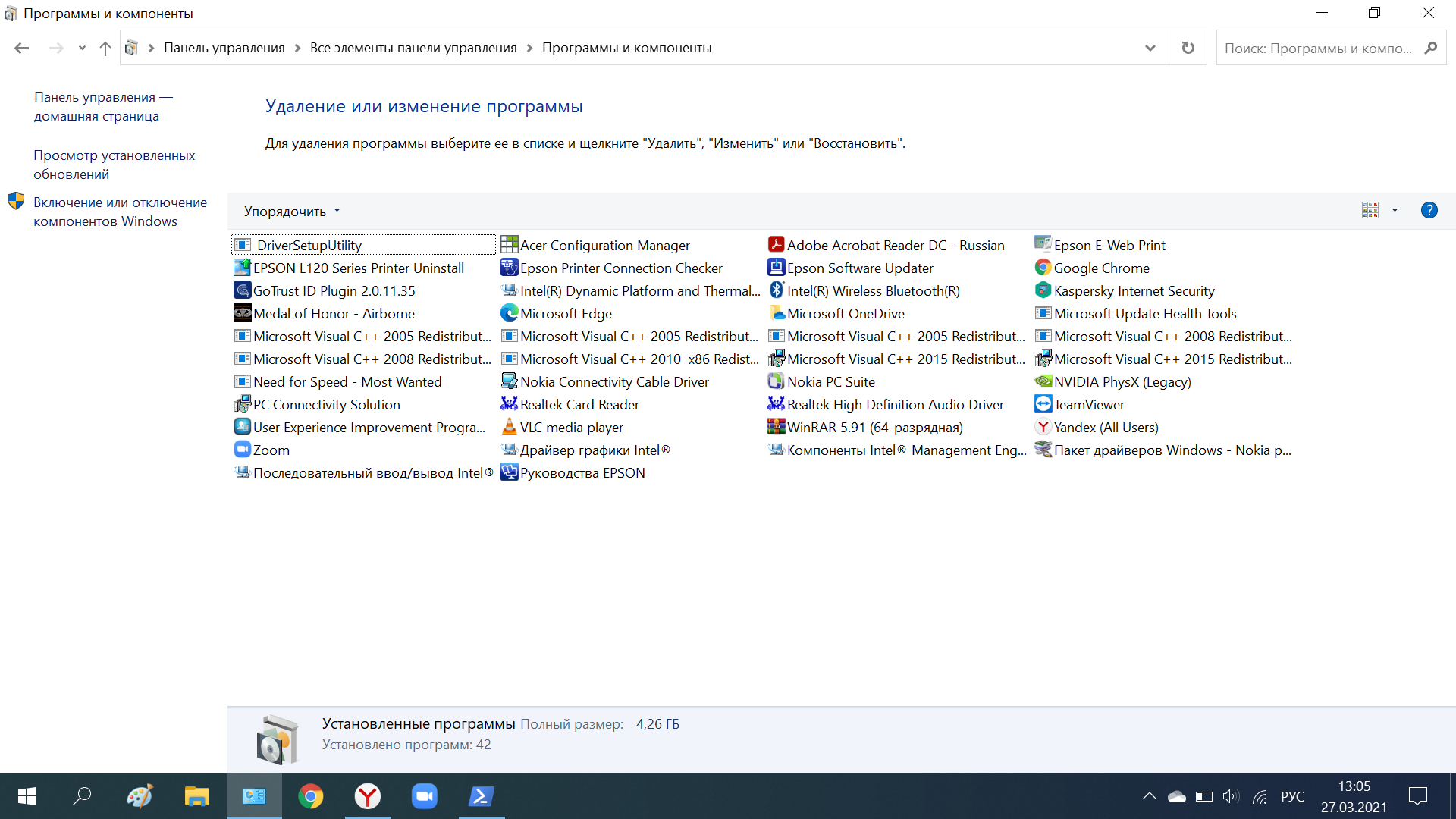Select the NVIDIA PhysX (Legacy) icon
Image resolution: width=1456 pixels, height=819 pixels.
(1043, 381)
